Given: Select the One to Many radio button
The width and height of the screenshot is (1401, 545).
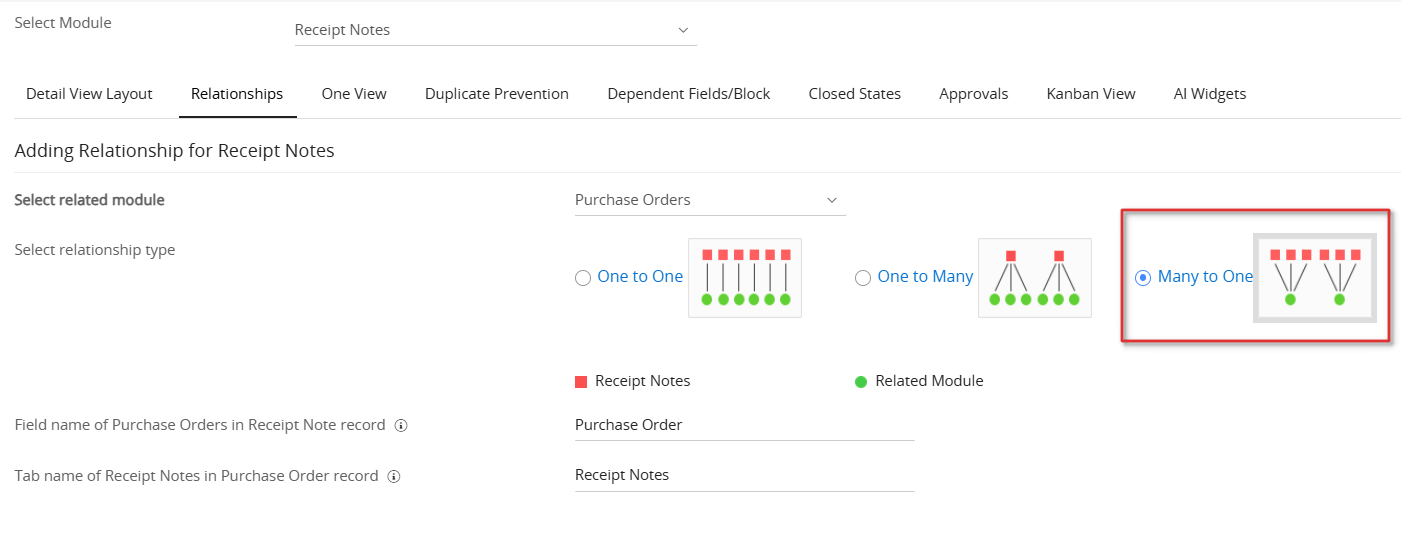Looking at the screenshot, I should click(x=863, y=279).
